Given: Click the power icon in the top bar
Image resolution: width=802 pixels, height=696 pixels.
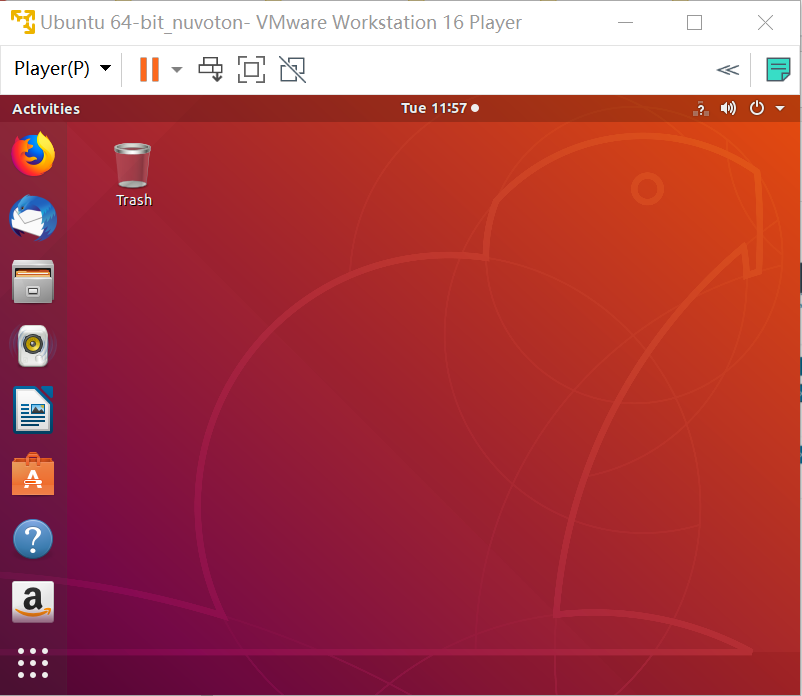Looking at the screenshot, I should (756, 108).
